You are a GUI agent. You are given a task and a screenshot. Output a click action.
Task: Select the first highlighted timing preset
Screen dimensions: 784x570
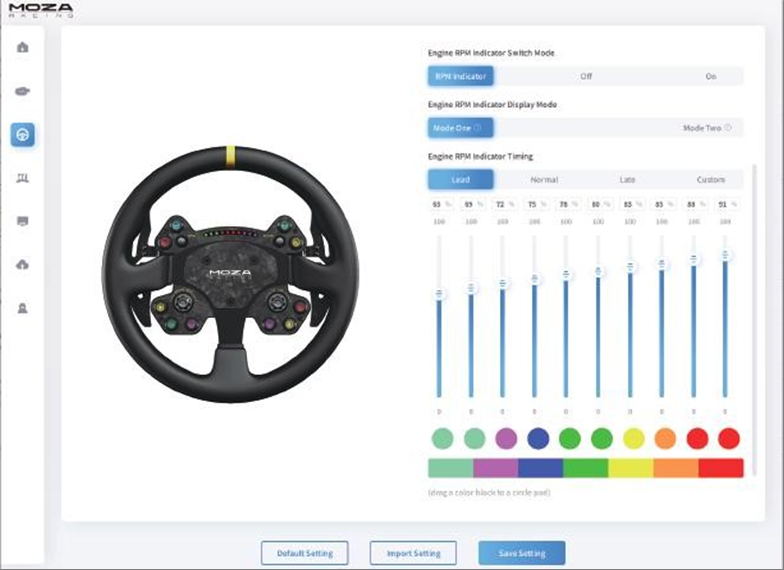pos(460,180)
